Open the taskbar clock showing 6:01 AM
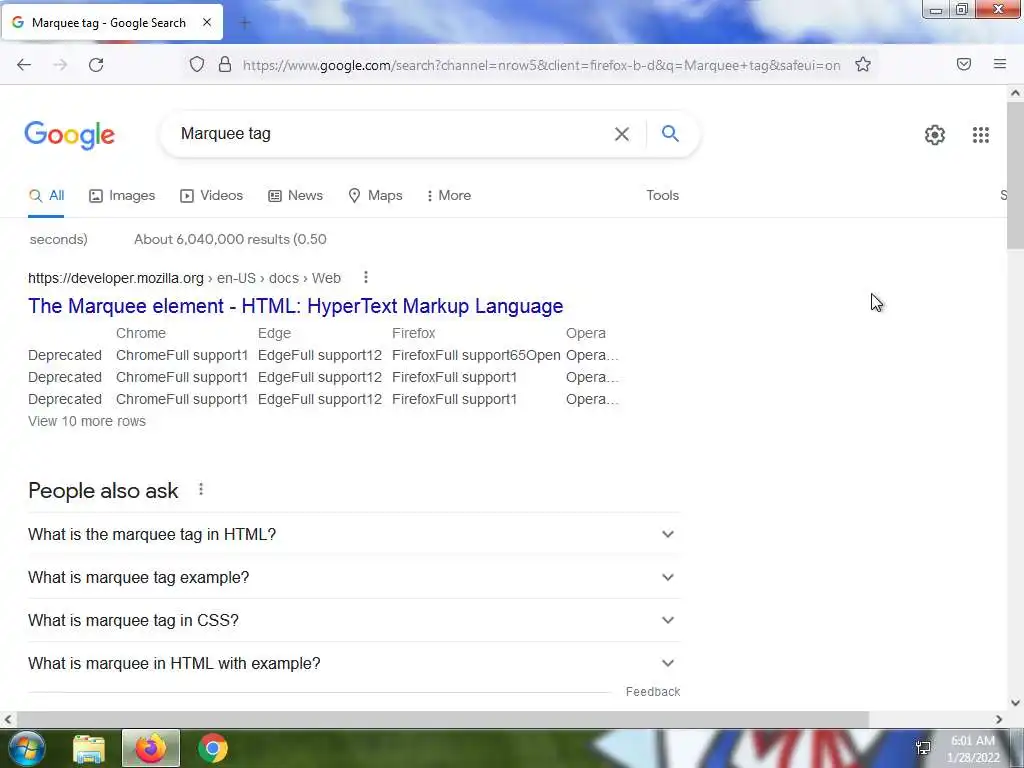This screenshot has height=768, width=1024. [x=972, y=748]
